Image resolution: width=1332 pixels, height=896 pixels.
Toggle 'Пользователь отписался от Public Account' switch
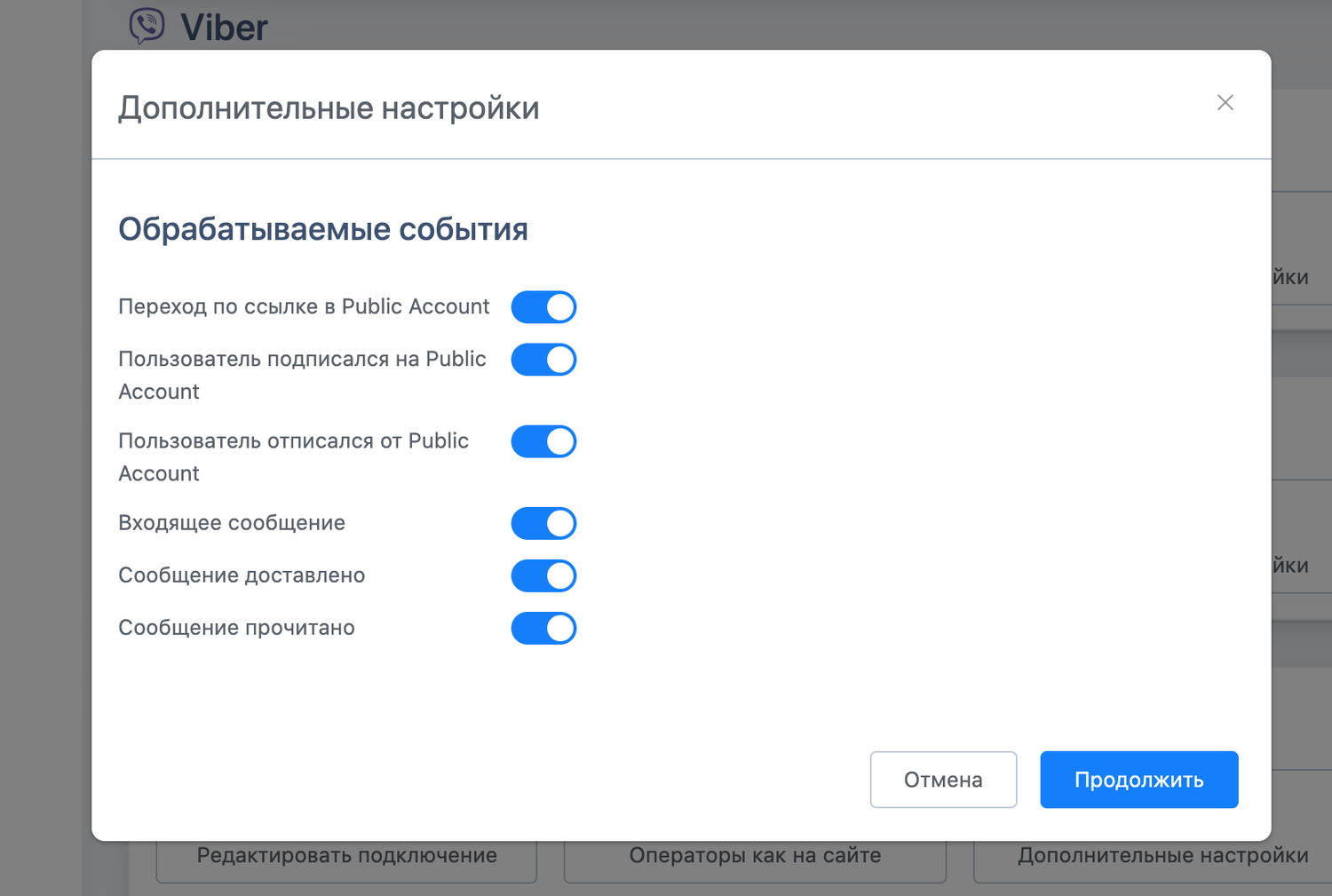point(543,441)
